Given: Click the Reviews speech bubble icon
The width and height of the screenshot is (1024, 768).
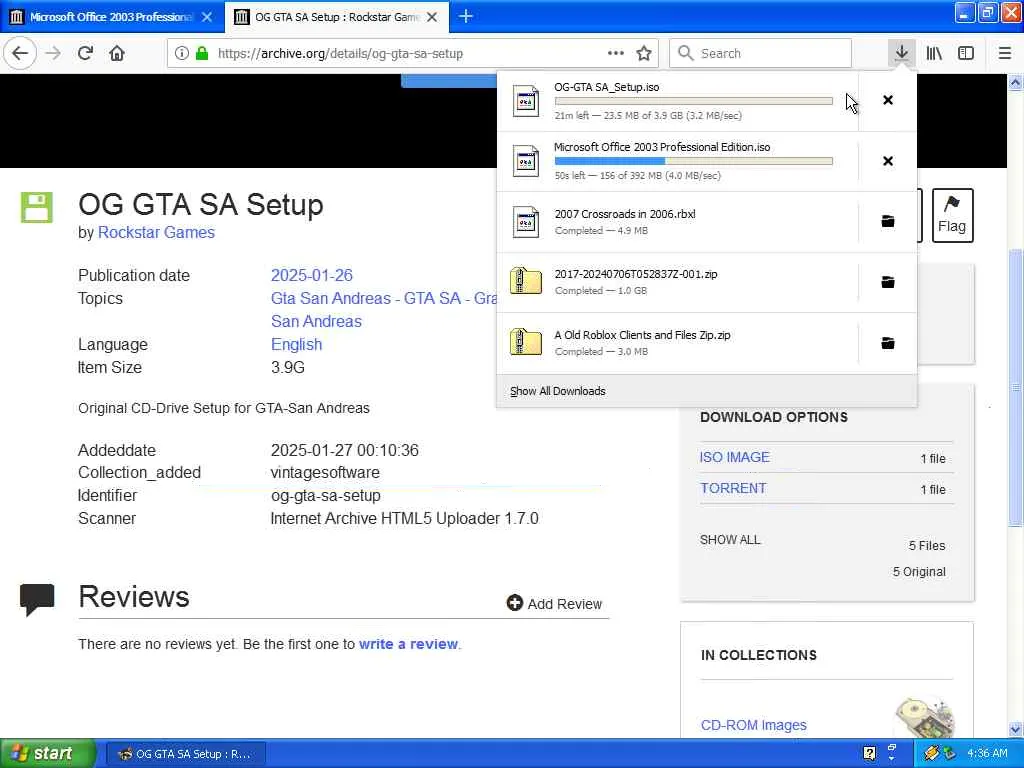Looking at the screenshot, I should click(x=37, y=600).
